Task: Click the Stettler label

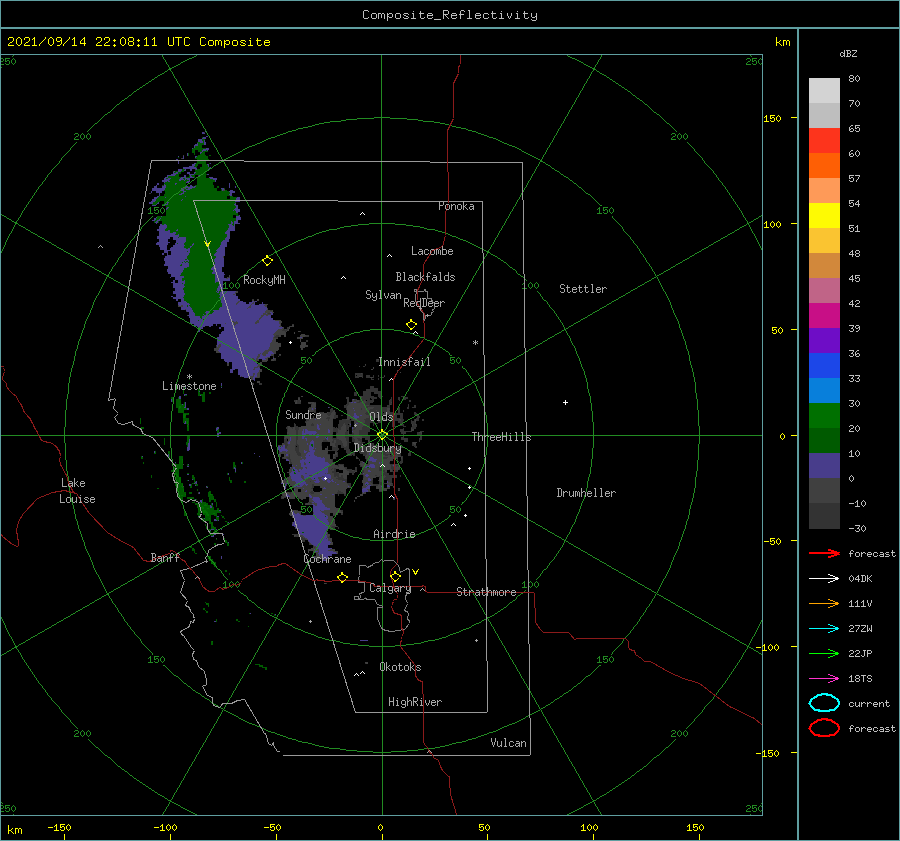Action: point(583,289)
